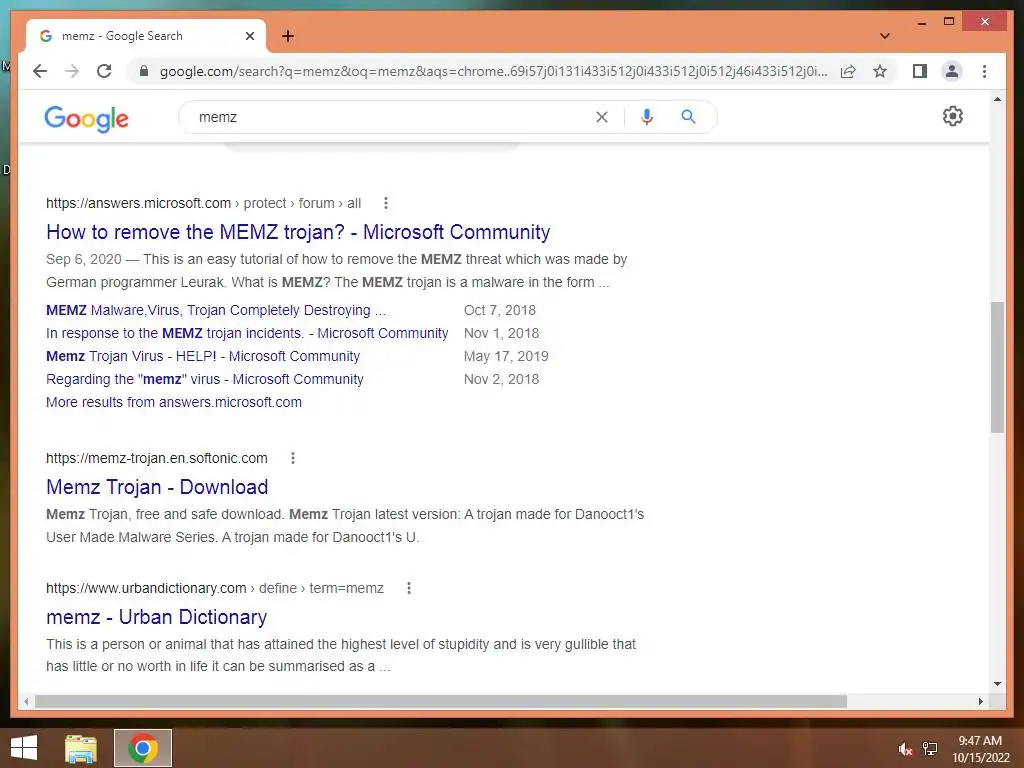This screenshot has width=1024, height=768.
Task: Clear the search box with the X icon
Action: [601, 117]
